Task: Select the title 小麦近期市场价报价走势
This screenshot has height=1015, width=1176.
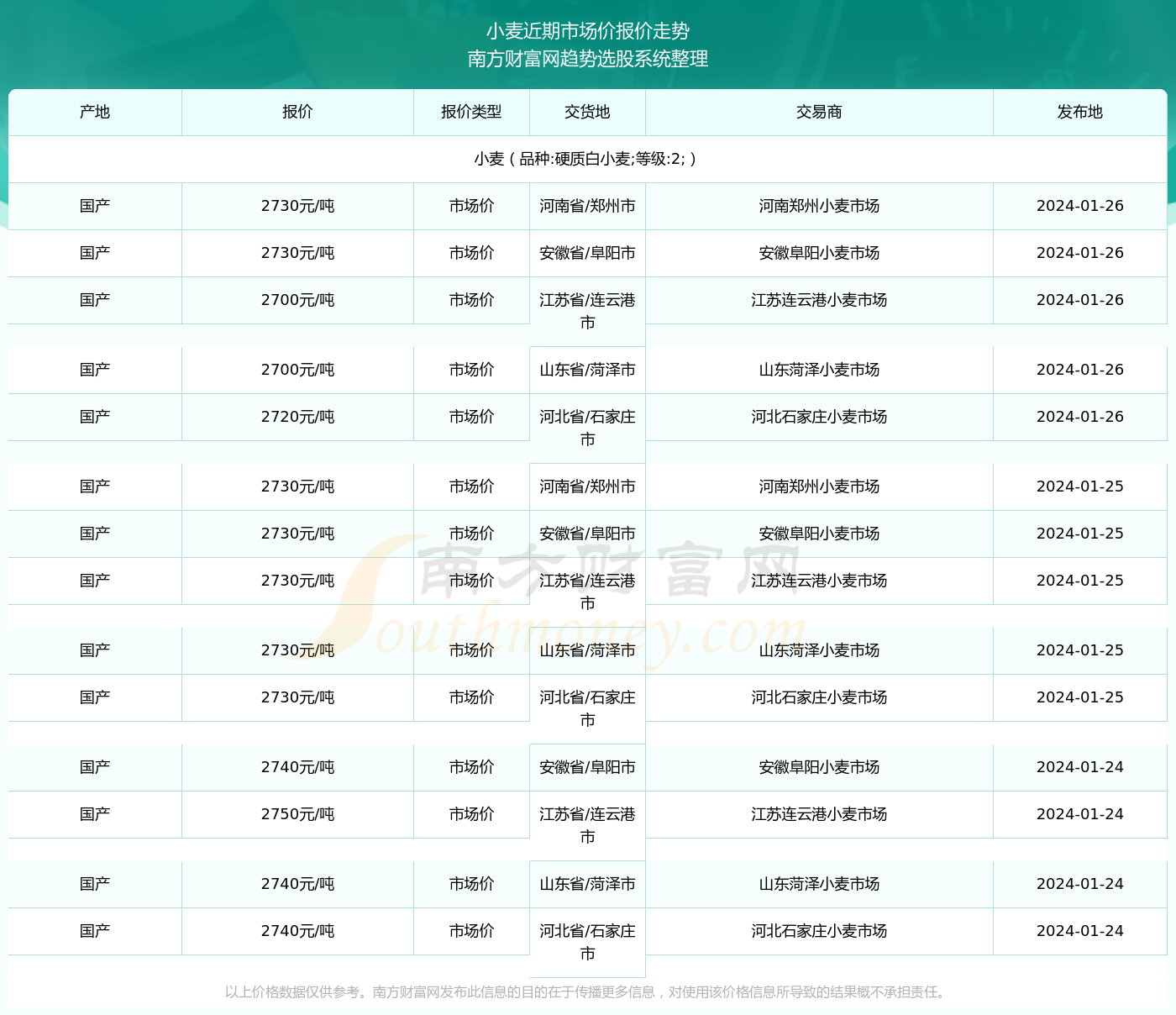Action: tap(588, 31)
